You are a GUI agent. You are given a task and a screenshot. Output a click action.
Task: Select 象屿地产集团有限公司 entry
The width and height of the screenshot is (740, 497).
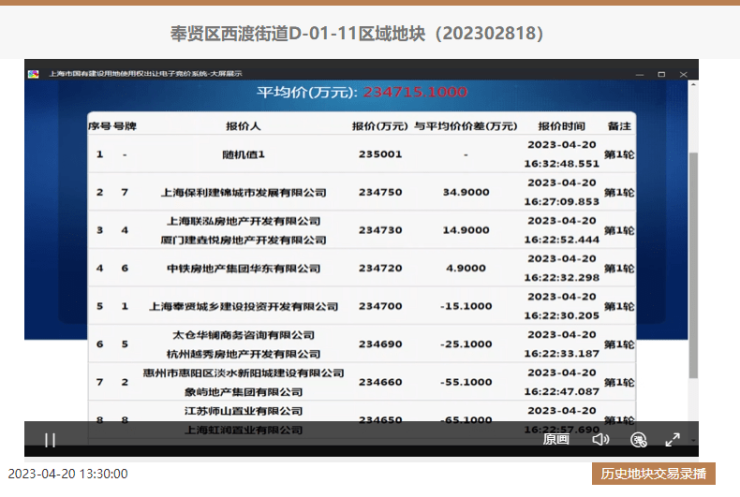click(x=244, y=392)
